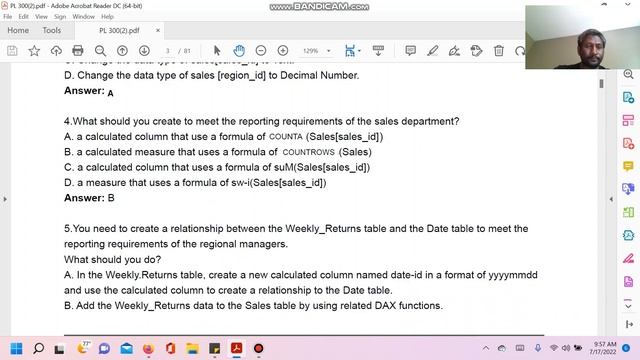Activate the Hand pan tool
The image size is (640, 360).
pyautogui.click(x=239, y=51)
